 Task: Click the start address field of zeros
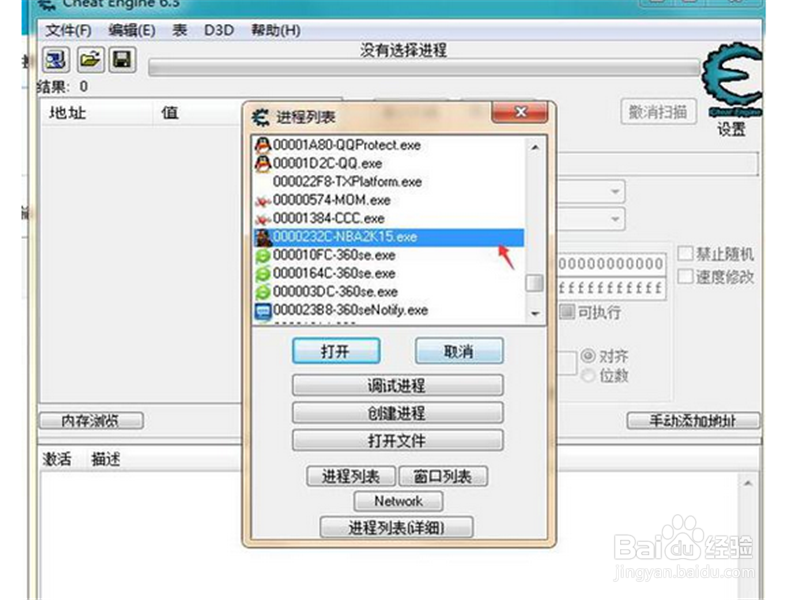pos(611,264)
